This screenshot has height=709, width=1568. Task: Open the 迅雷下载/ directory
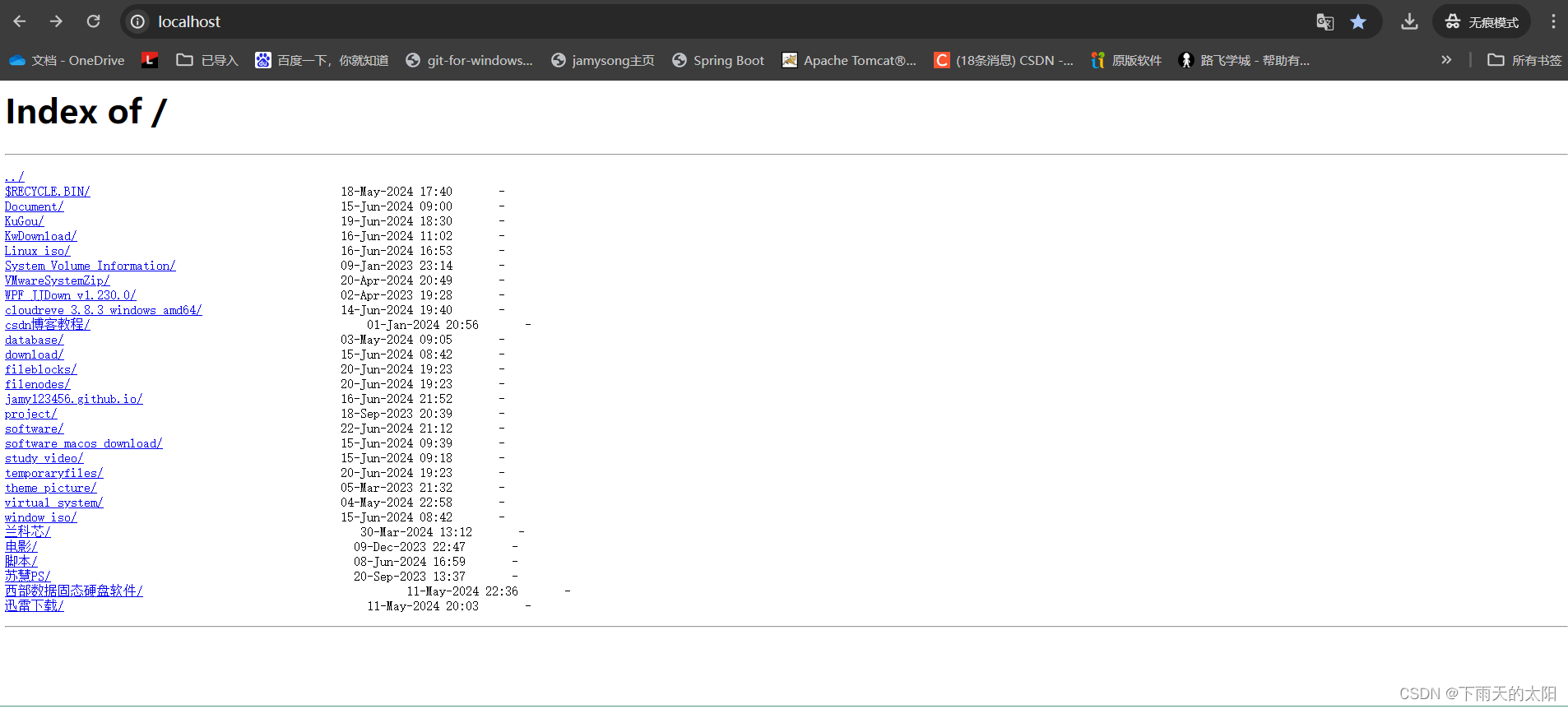[35, 606]
